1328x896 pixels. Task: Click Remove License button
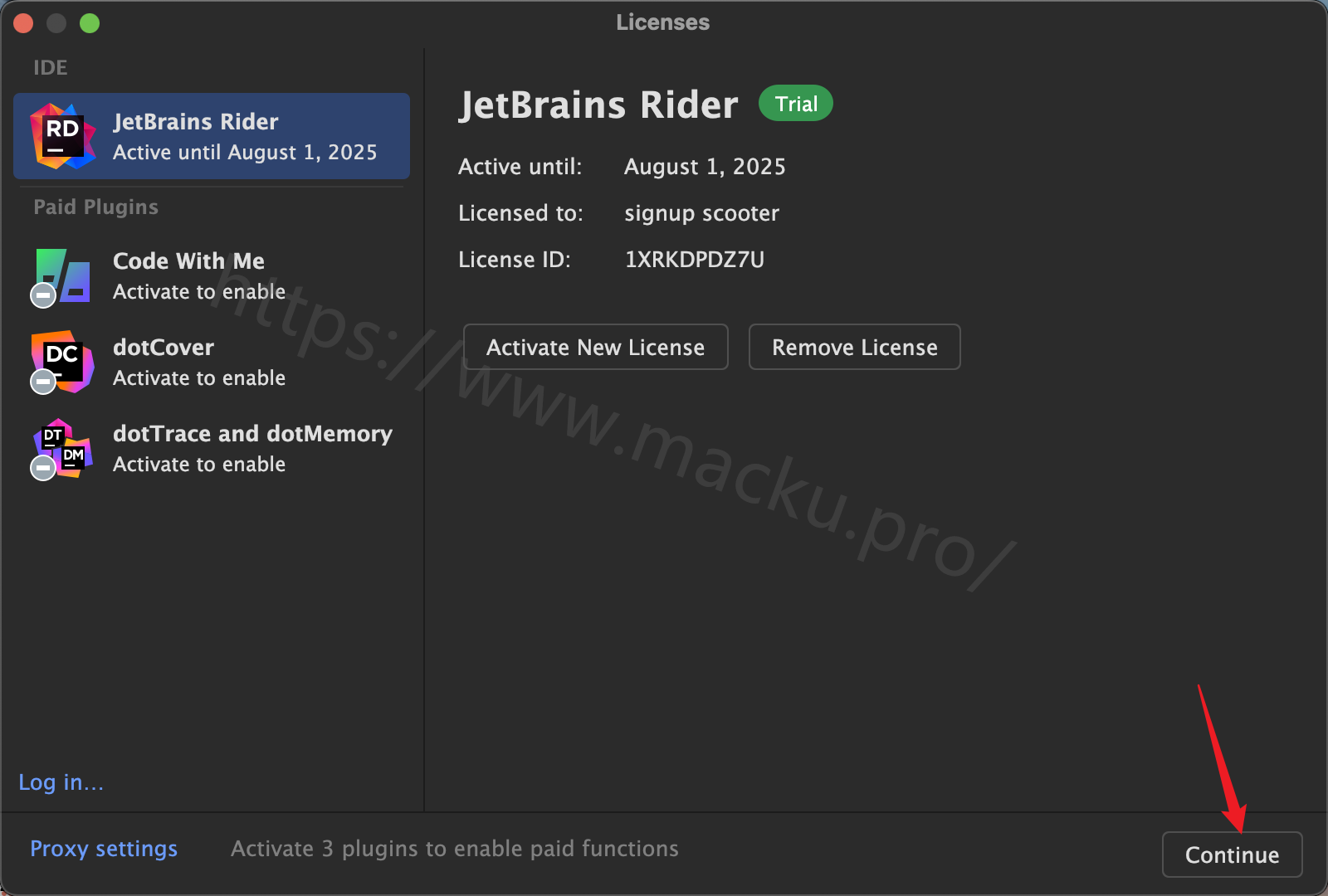[854, 347]
